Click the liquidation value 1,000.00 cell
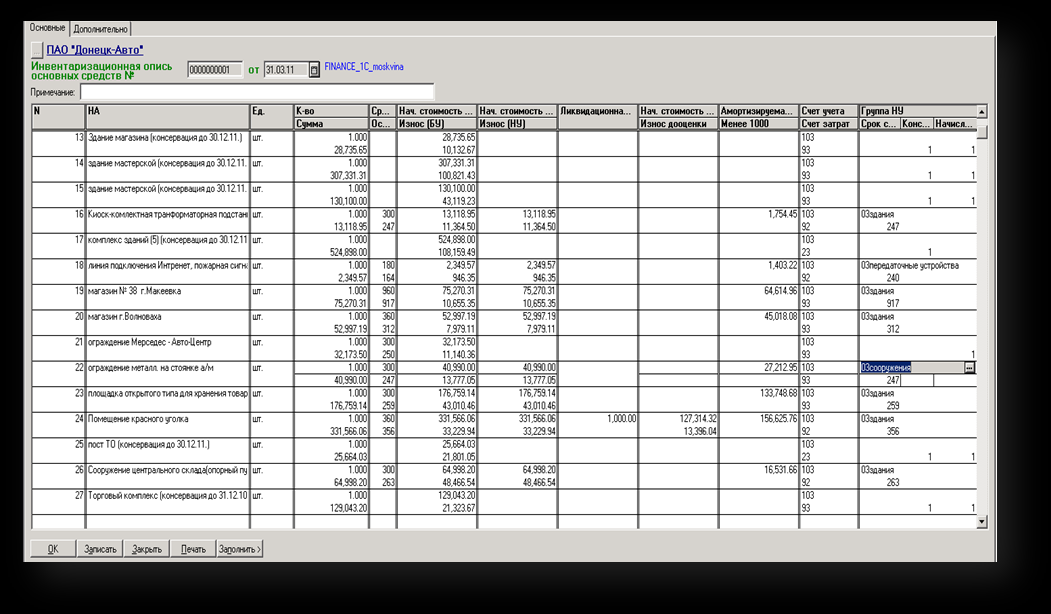 pyautogui.click(x=597, y=419)
